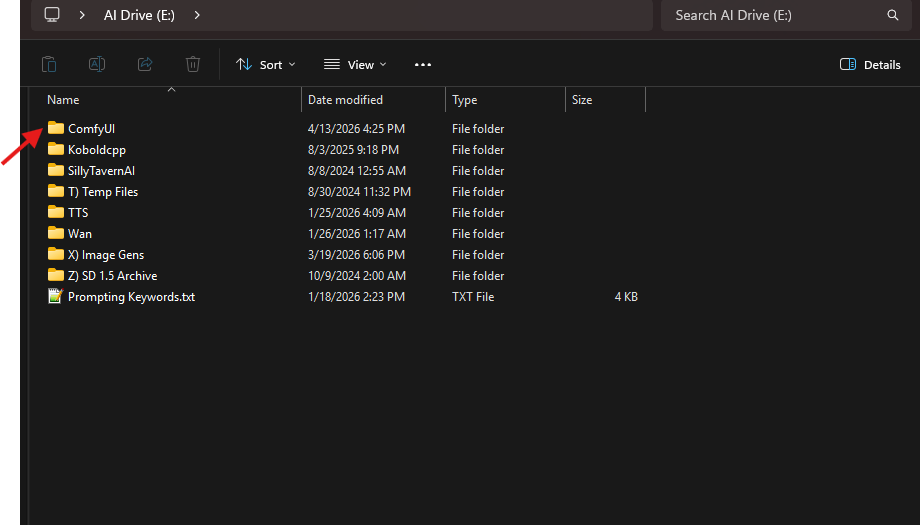Click the Delete trash can icon
Image resolution: width=920 pixels, height=525 pixels.
[x=193, y=64]
